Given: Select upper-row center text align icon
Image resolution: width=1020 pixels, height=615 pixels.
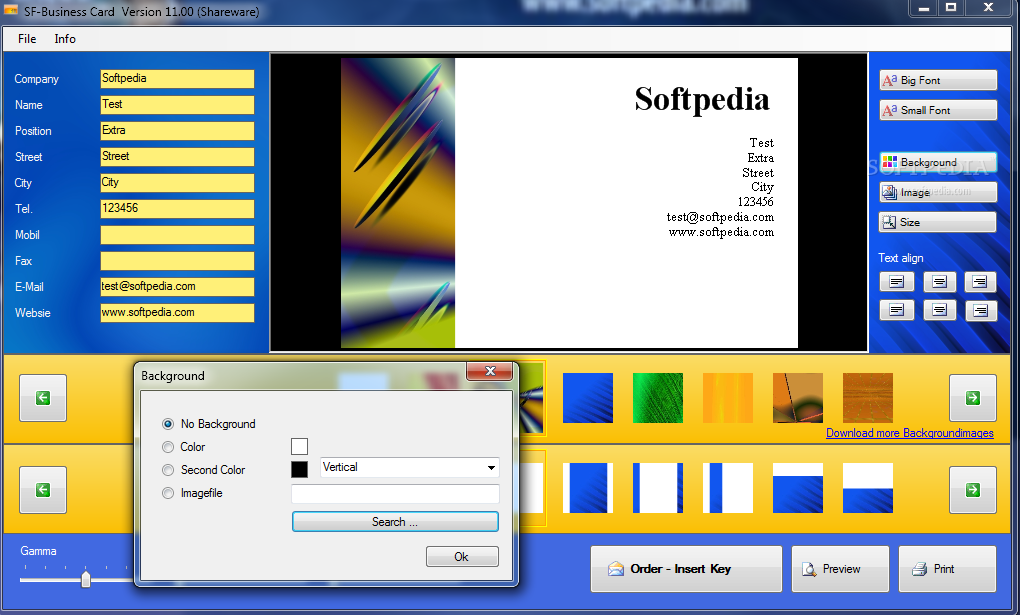Looking at the screenshot, I should 939,282.
